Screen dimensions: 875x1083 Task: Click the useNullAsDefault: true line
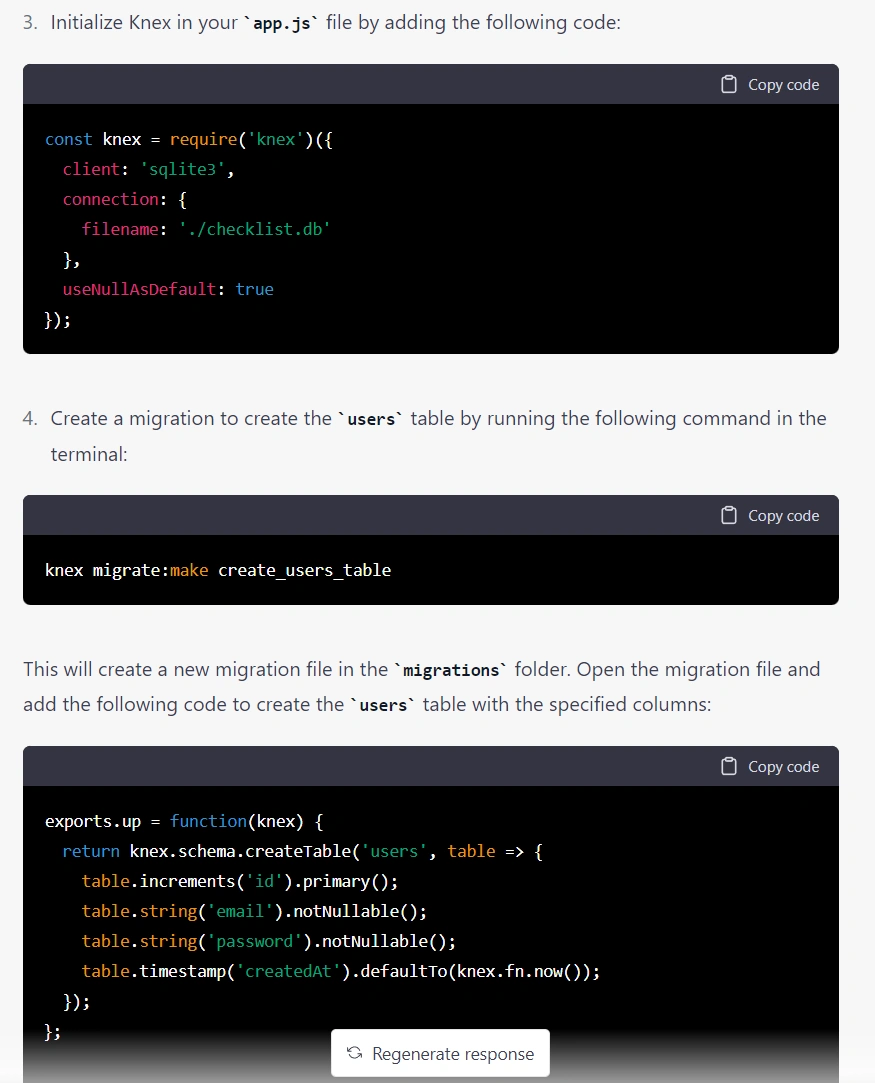pos(168,289)
